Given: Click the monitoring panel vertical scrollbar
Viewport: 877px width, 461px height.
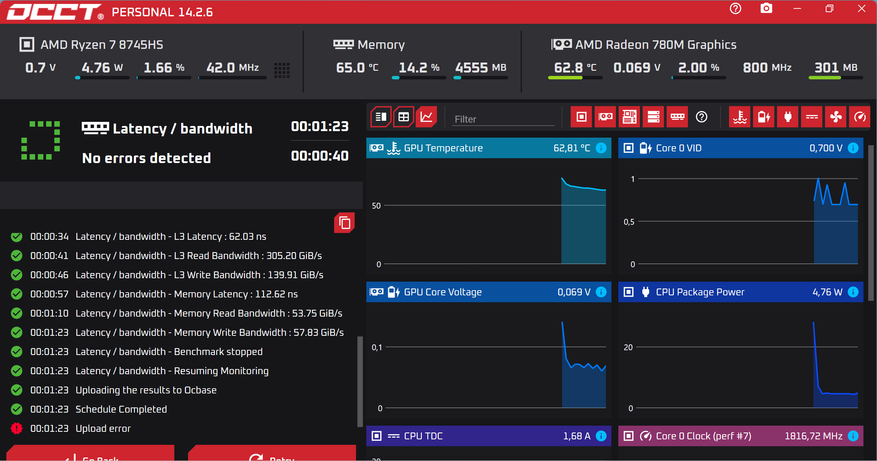Looking at the screenshot, I should (871, 221).
